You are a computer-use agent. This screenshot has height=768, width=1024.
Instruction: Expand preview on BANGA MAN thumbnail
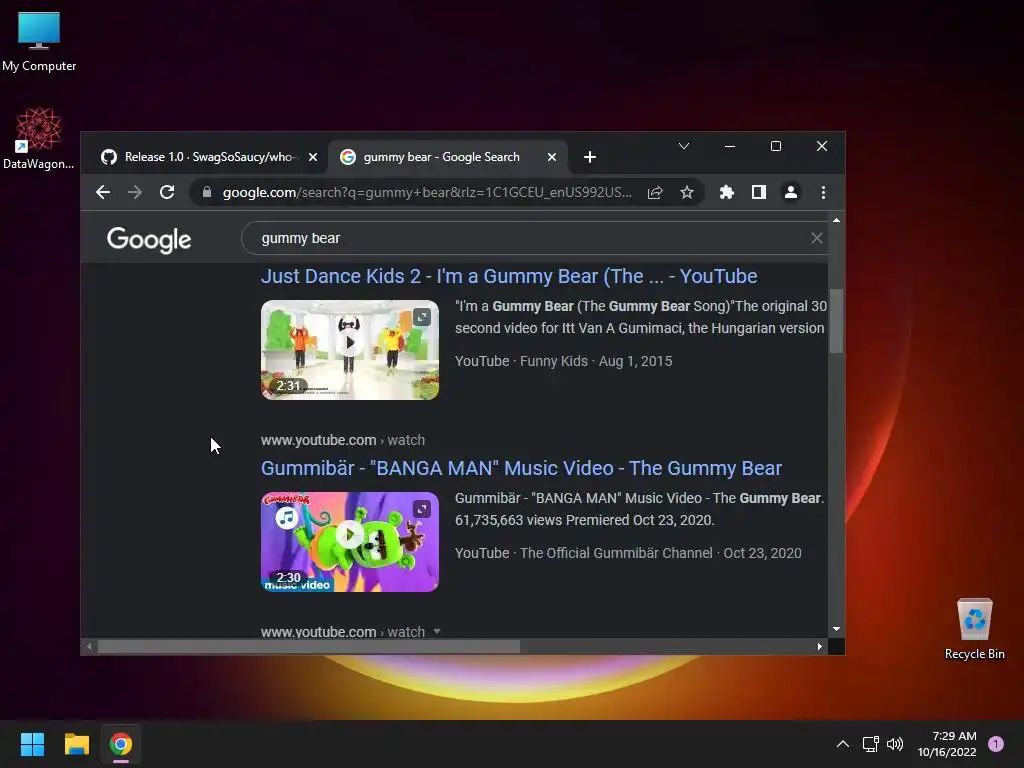pyautogui.click(x=422, y=509)
